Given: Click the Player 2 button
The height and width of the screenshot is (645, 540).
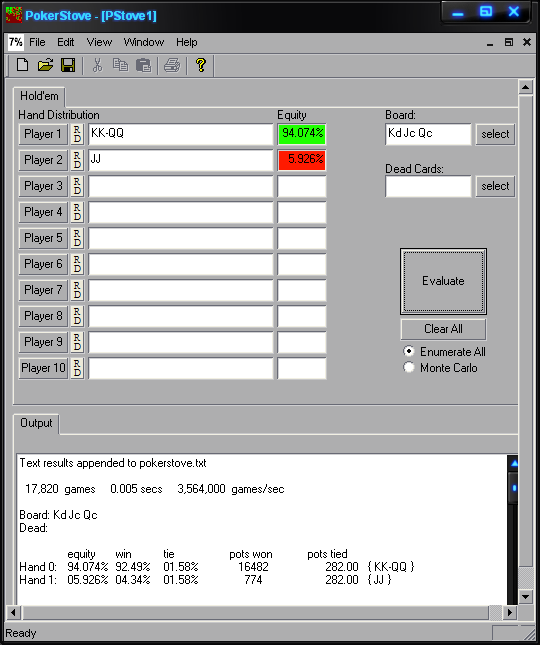Looking at the screenshot, I should [43, 160].
